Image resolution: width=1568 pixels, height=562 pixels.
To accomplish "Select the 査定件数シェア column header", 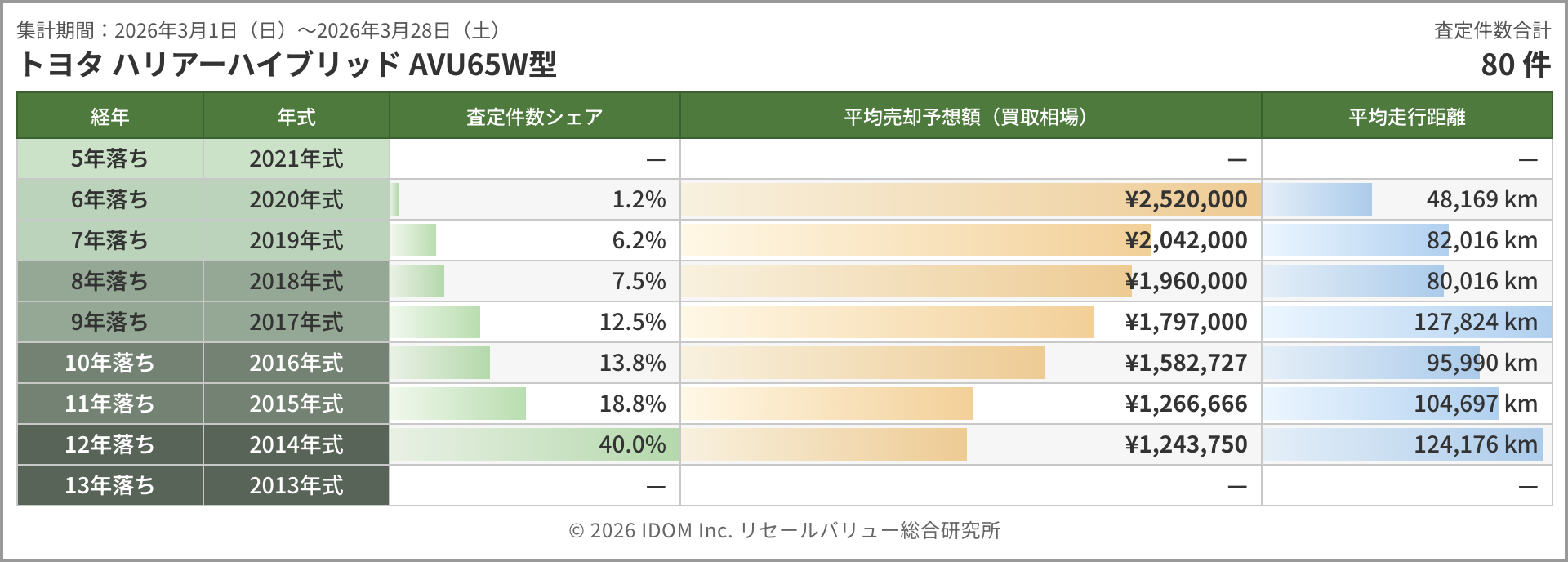I will [534, 117].
